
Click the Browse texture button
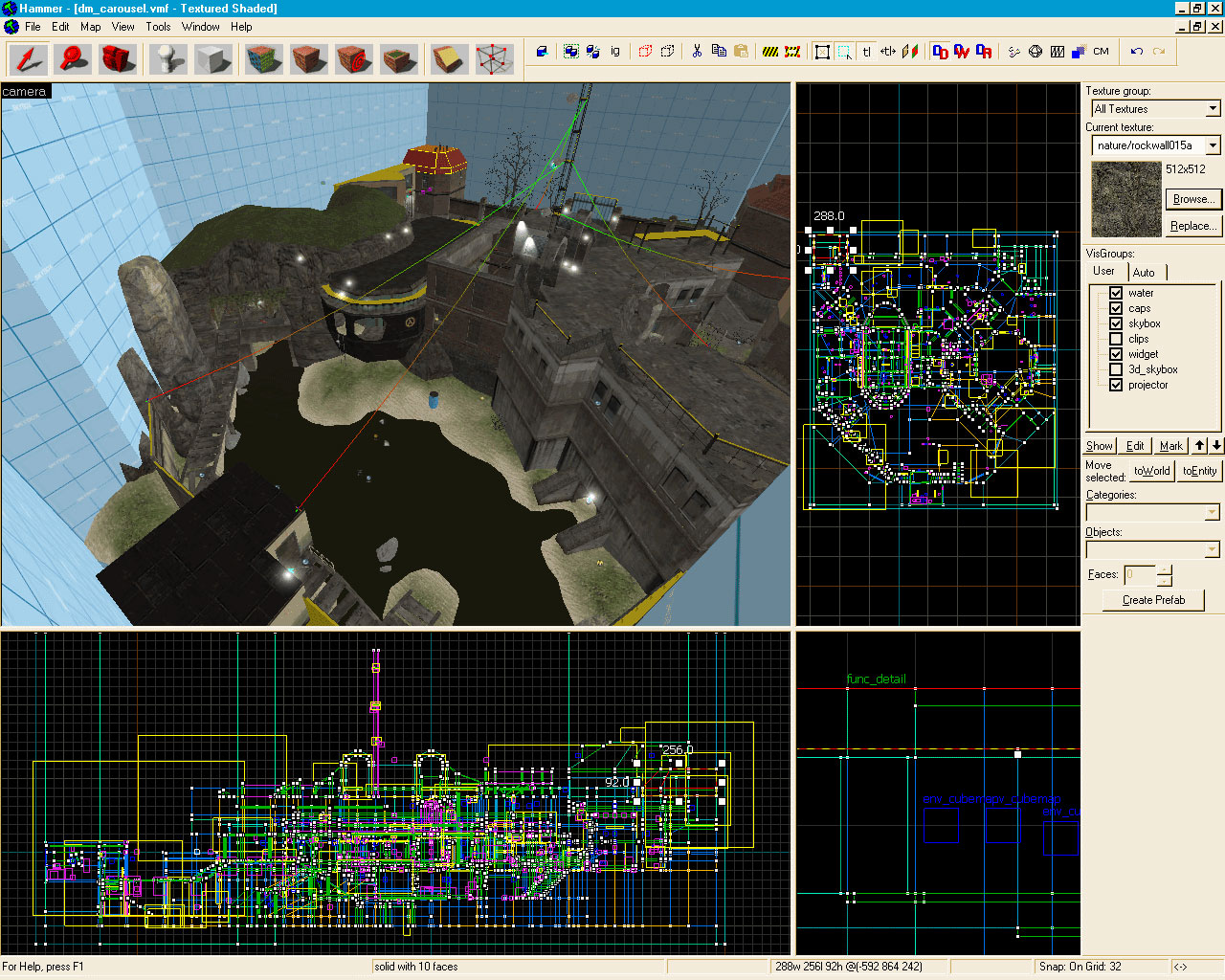pos(1192,199)
